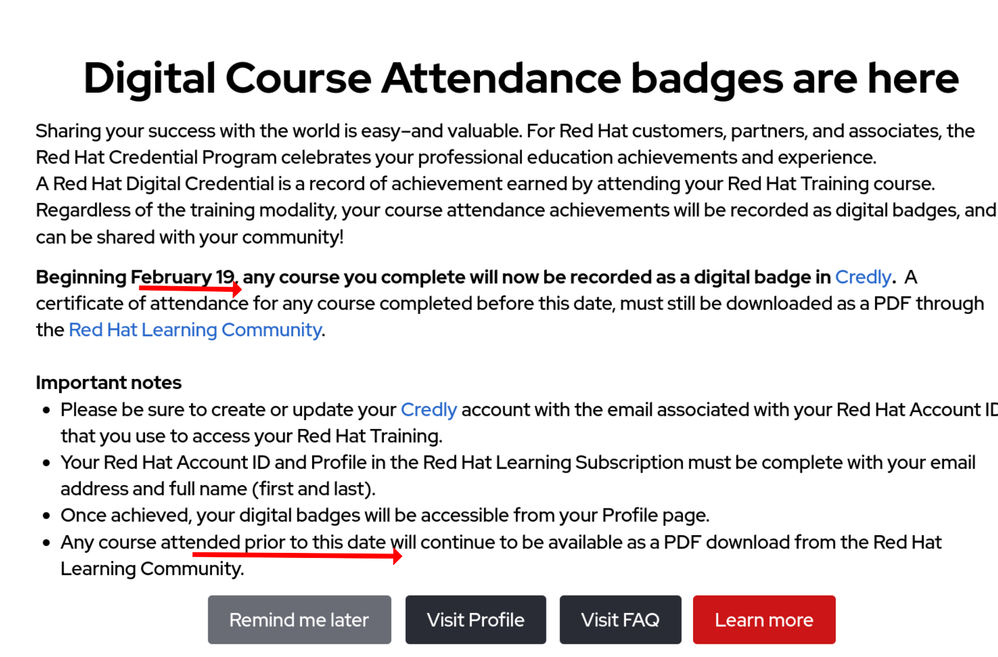Click the 'Please be sure to create' bullet text
This screenshot has height=657, width=998.
tap(230, 409)
